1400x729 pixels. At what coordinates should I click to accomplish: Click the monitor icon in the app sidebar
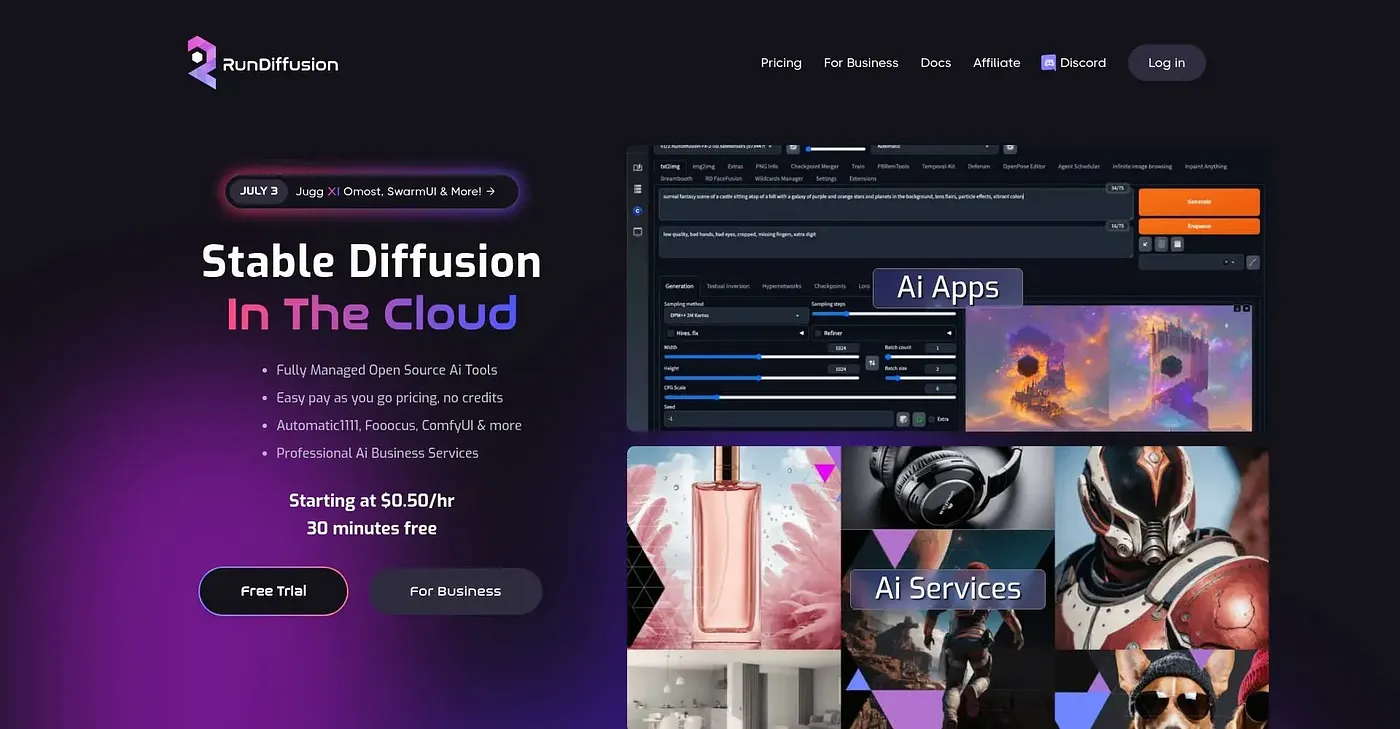[x=638, y=231]
